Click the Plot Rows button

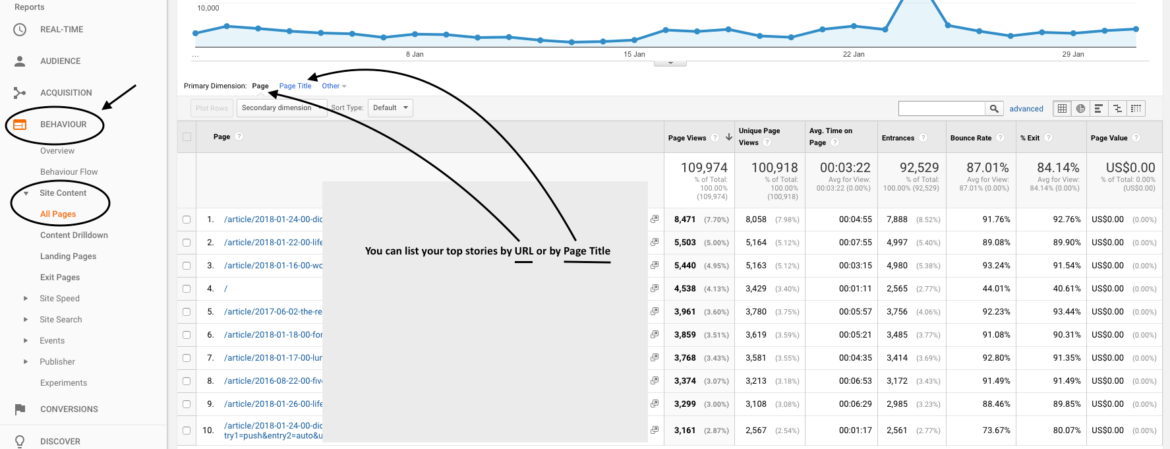tap(212, 107)
